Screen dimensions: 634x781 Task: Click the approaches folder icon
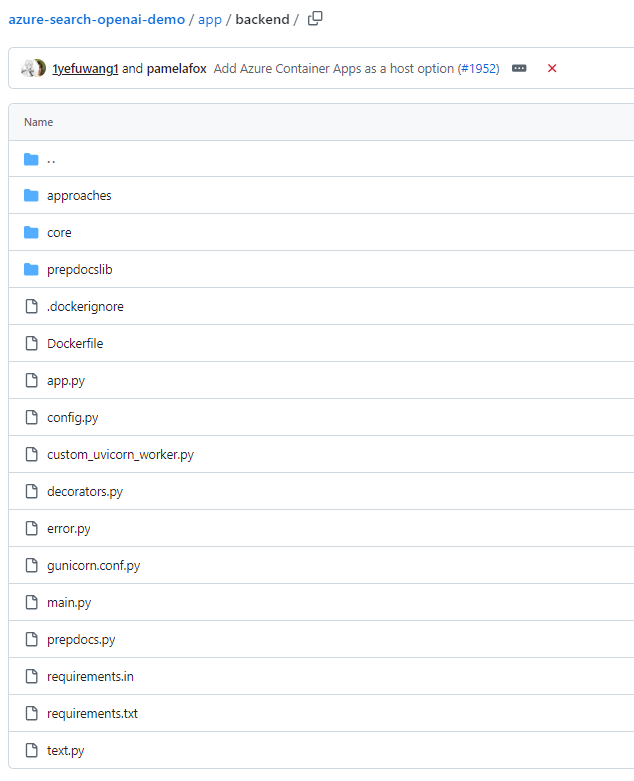pyautogui.click(x=31, y=196)
